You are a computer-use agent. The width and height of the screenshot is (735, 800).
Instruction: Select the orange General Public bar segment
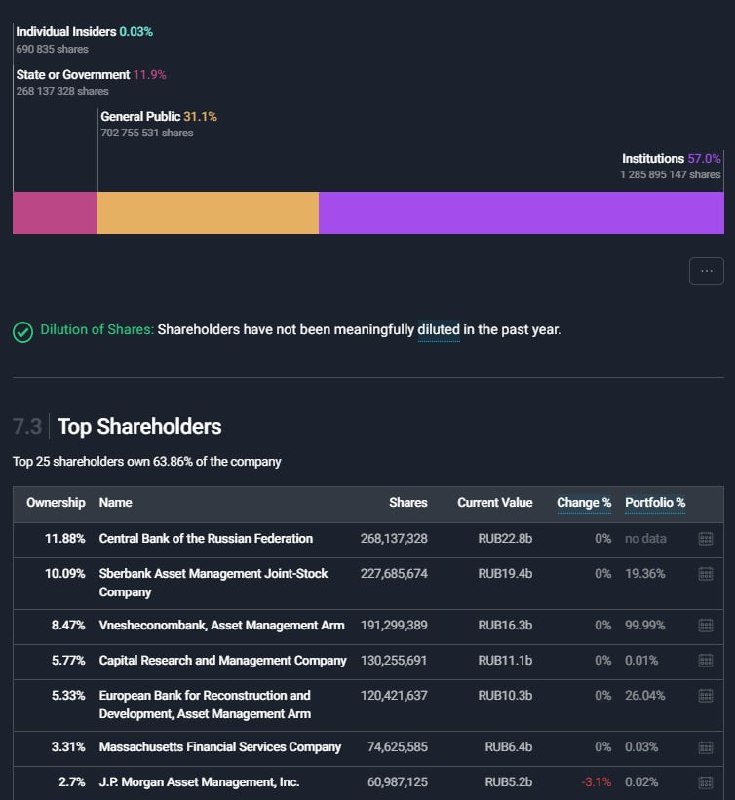coord(208,213)
